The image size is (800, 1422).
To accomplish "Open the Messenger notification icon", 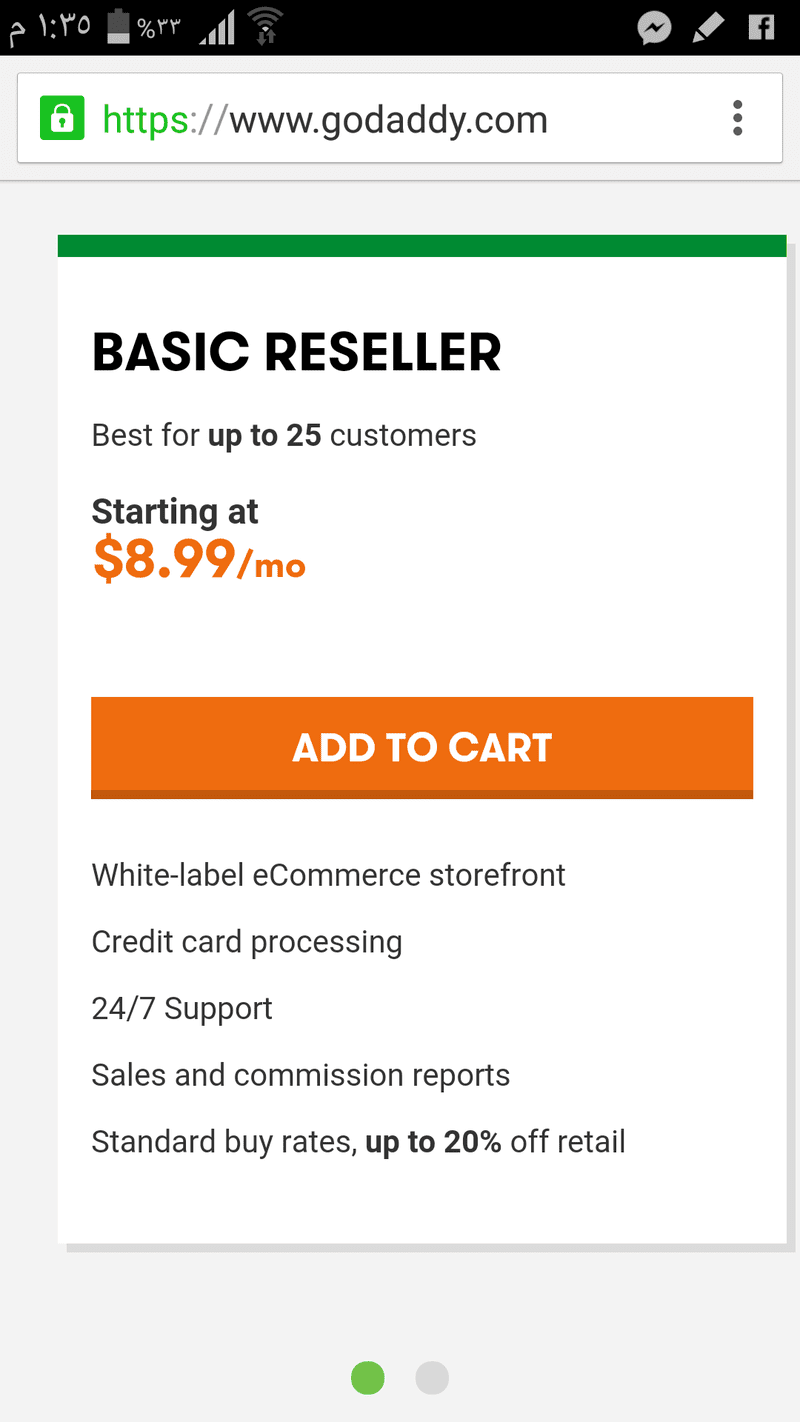I will point(654,28).
